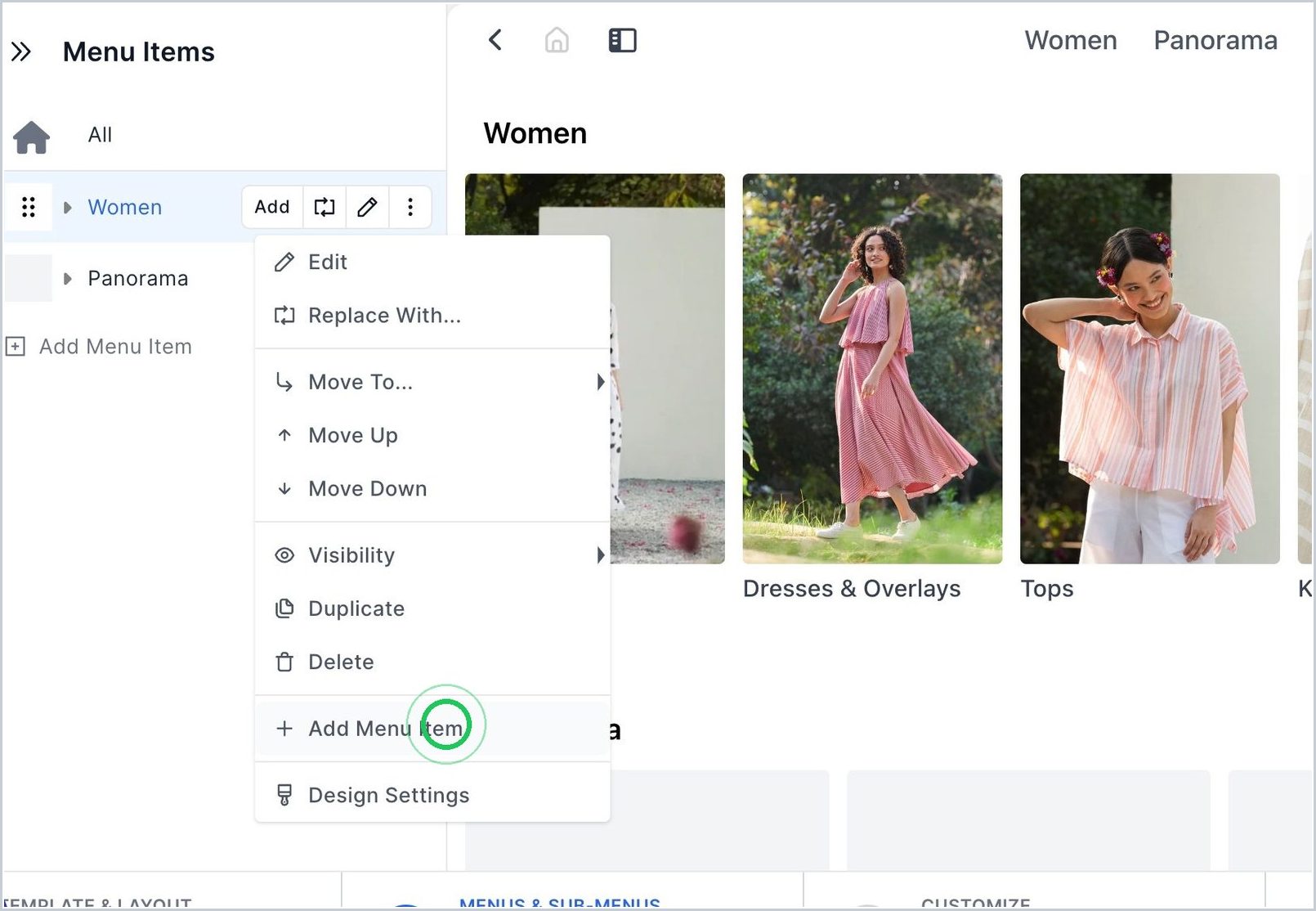The width and height of the screenshot is (1316, 911).
Task: Select Delete in the context menu
Action: click(x=432, y=662)
